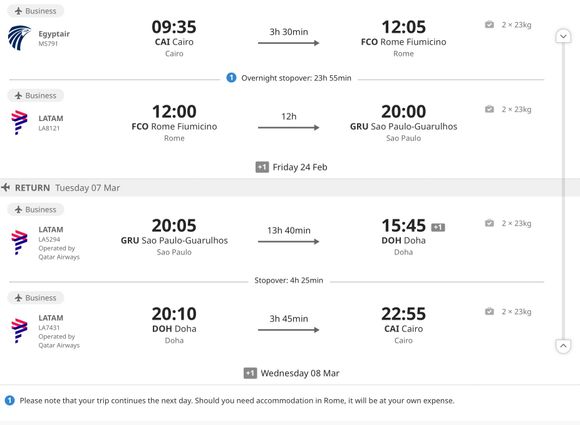
Task: Click the vertical scrollbar track between the chevrons
Action: [563, 191]
